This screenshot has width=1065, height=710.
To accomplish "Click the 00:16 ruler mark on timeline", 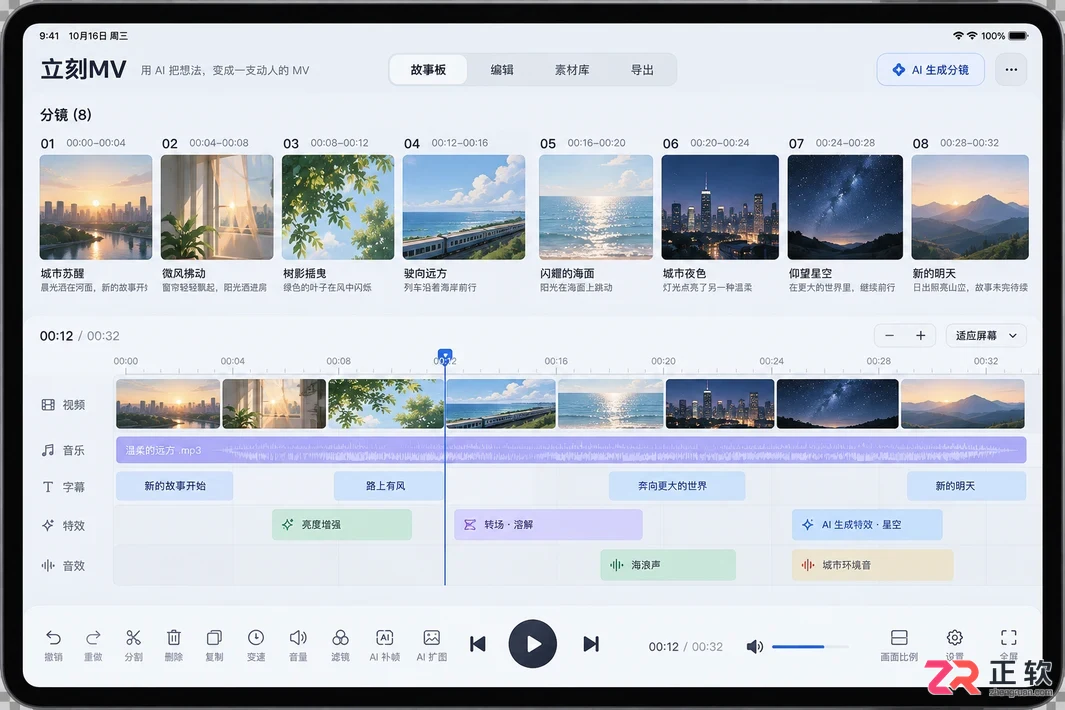I will [x=556, y=361].
